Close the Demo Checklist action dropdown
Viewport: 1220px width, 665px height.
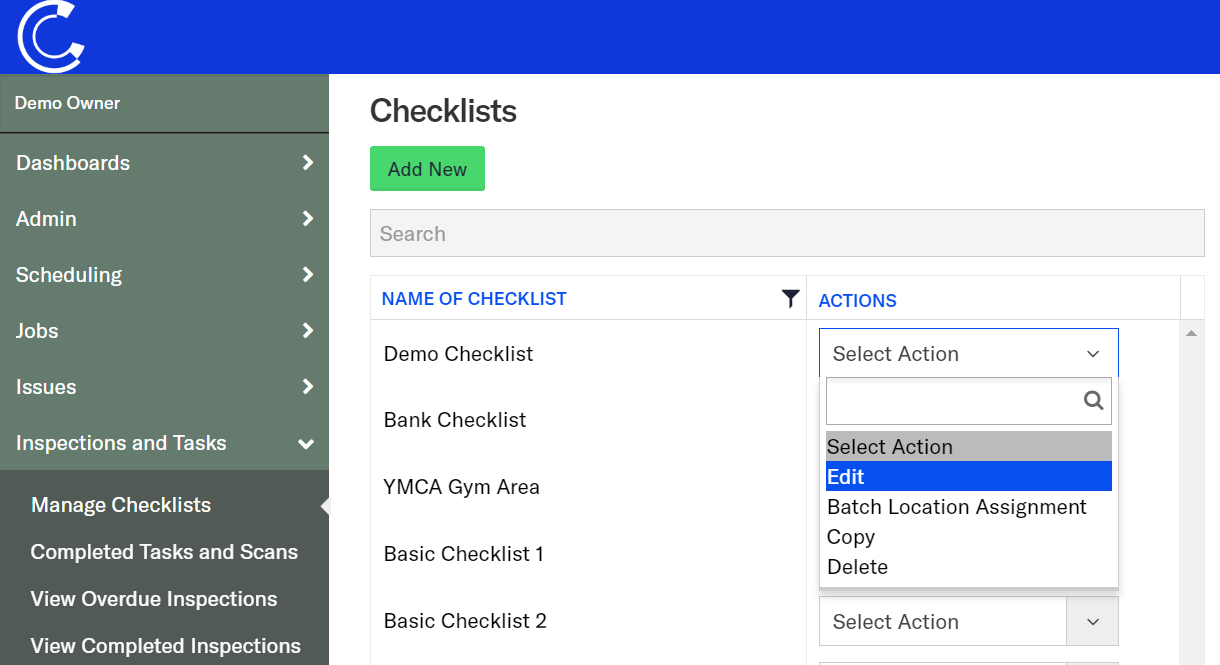coord(1092,354)
